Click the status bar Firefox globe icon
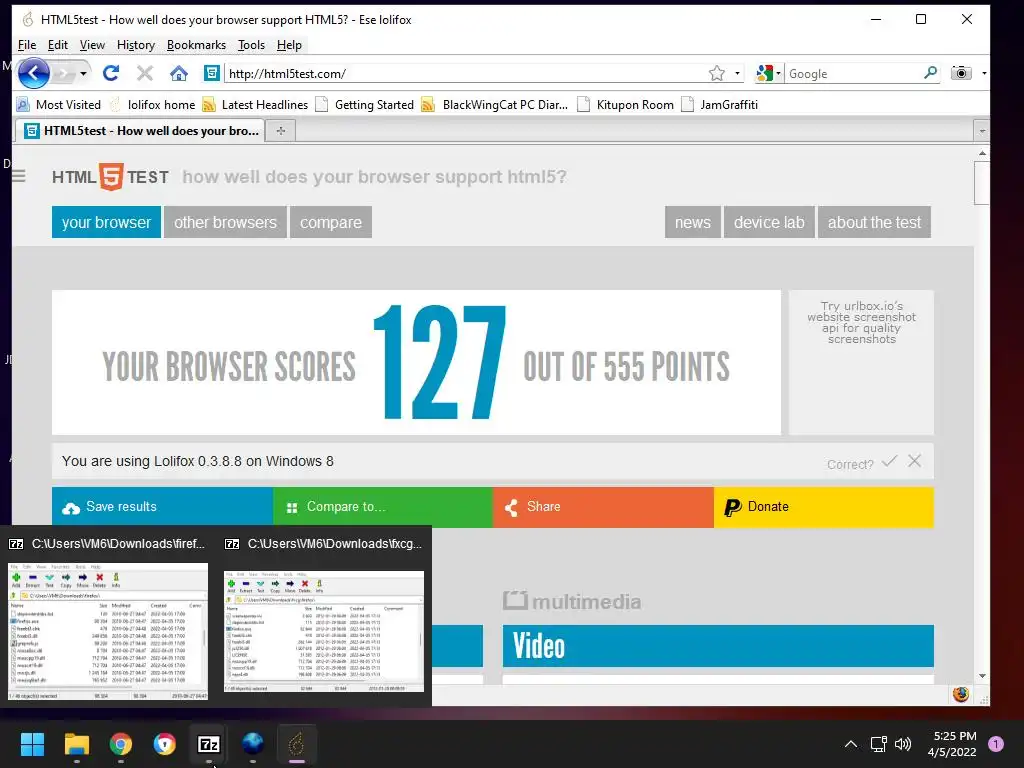Viewport: 1024px width, 768px height. tap(961, 694)
